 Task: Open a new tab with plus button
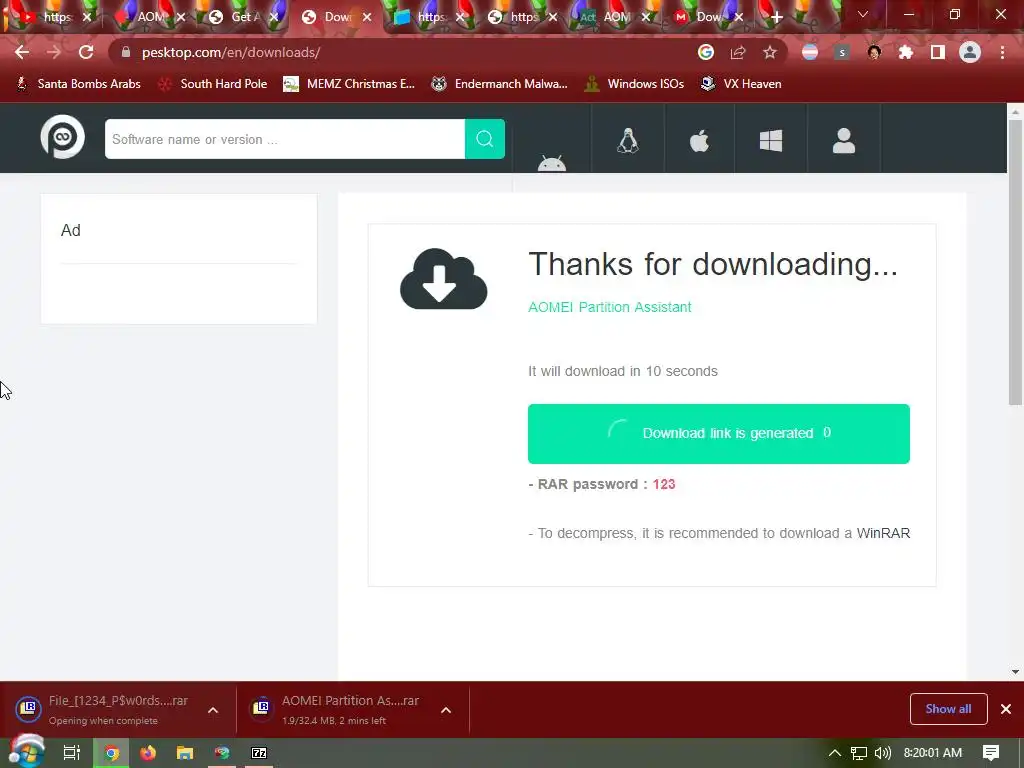[776, 17]
